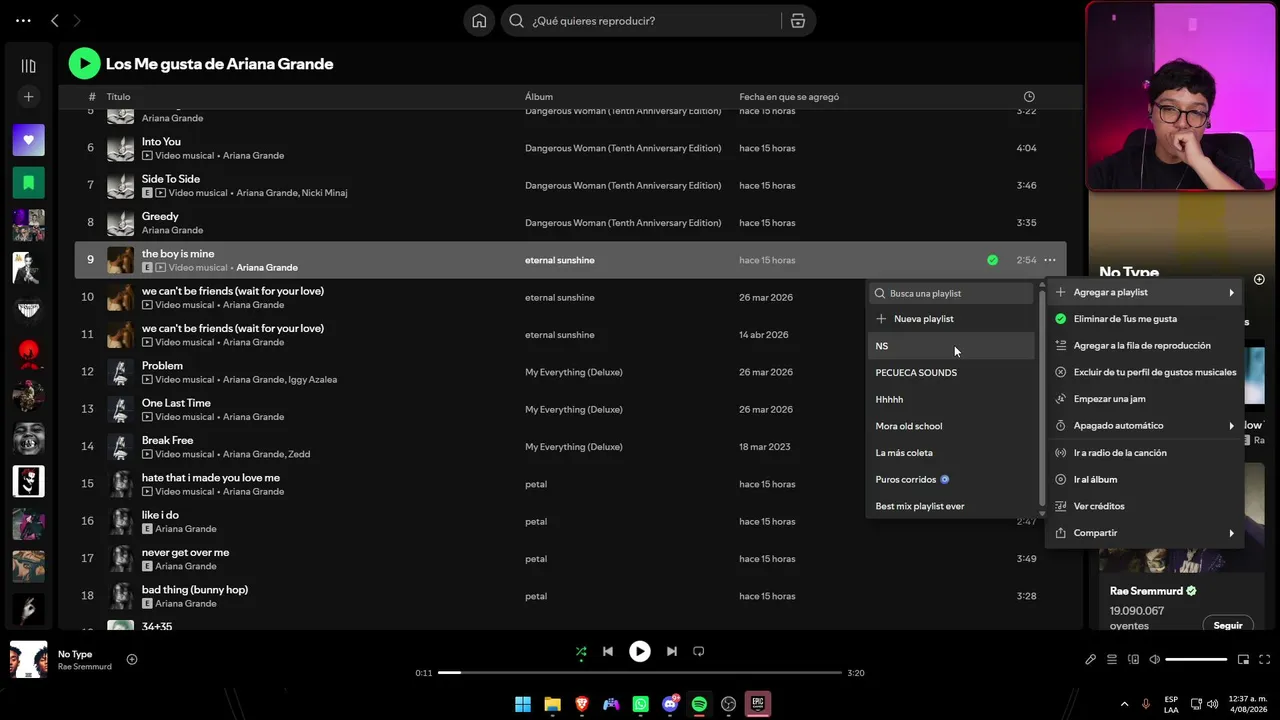Open Liked Songs purple heart in sidebar
The image size is (1280, 720).
tap(28, 140)
